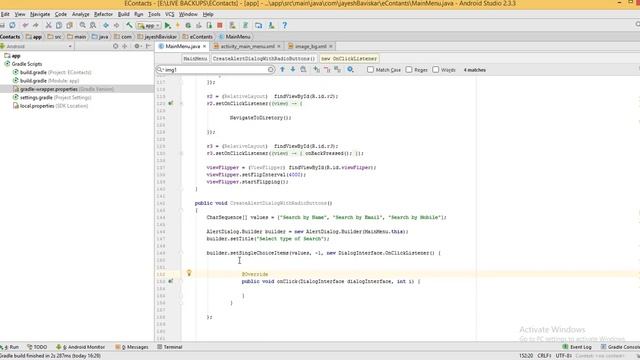Select gradle-wrapper.properties file
This screenshot has width=640, height=360.
(63, 89)
